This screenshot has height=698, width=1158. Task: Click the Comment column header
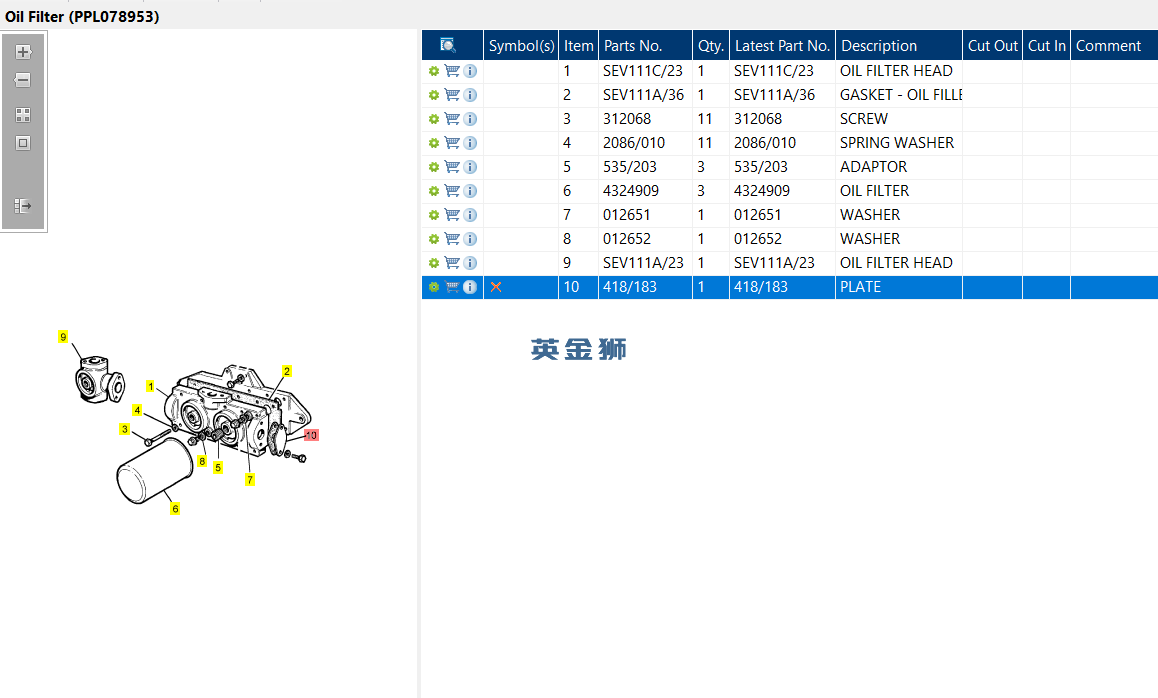pos(1114,45)
